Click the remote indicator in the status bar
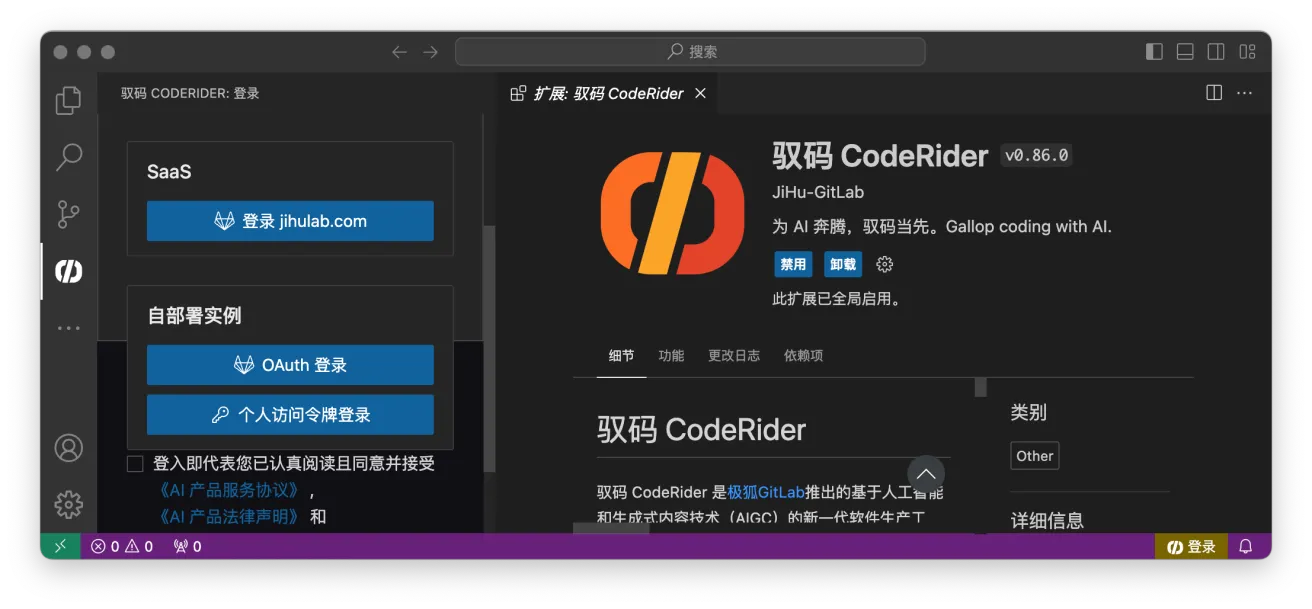 click(x=60, y=546)
